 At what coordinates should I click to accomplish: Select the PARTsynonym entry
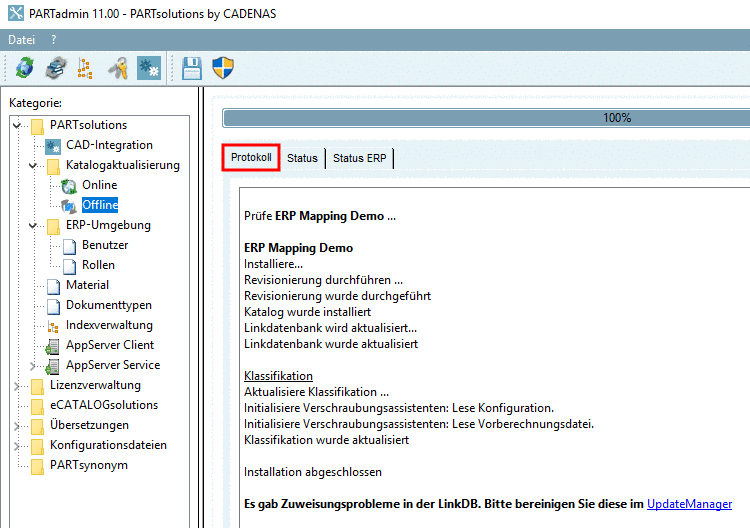(x=89, y=465)
